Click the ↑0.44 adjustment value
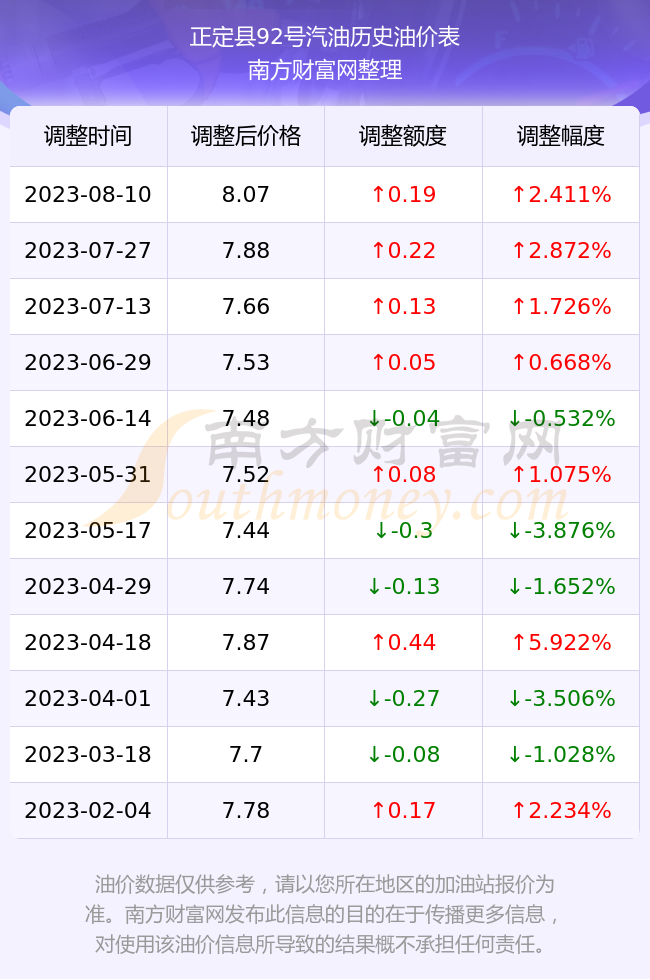The image size is (650, 980). pos(403,642)
